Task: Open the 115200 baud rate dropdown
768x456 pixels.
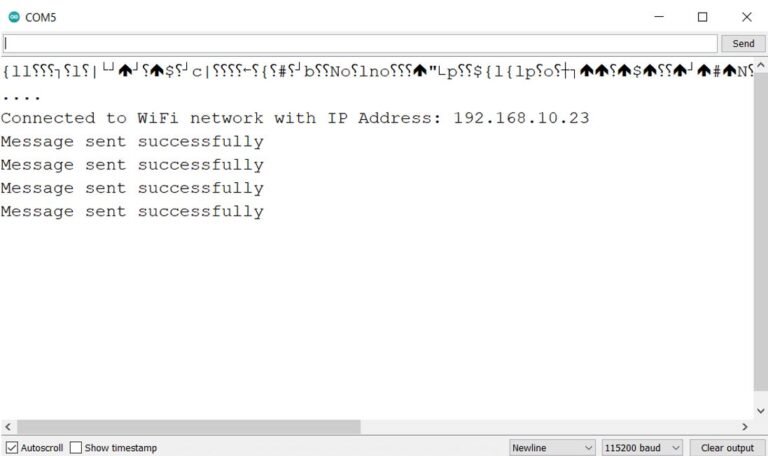Action: tap(642, 448)
